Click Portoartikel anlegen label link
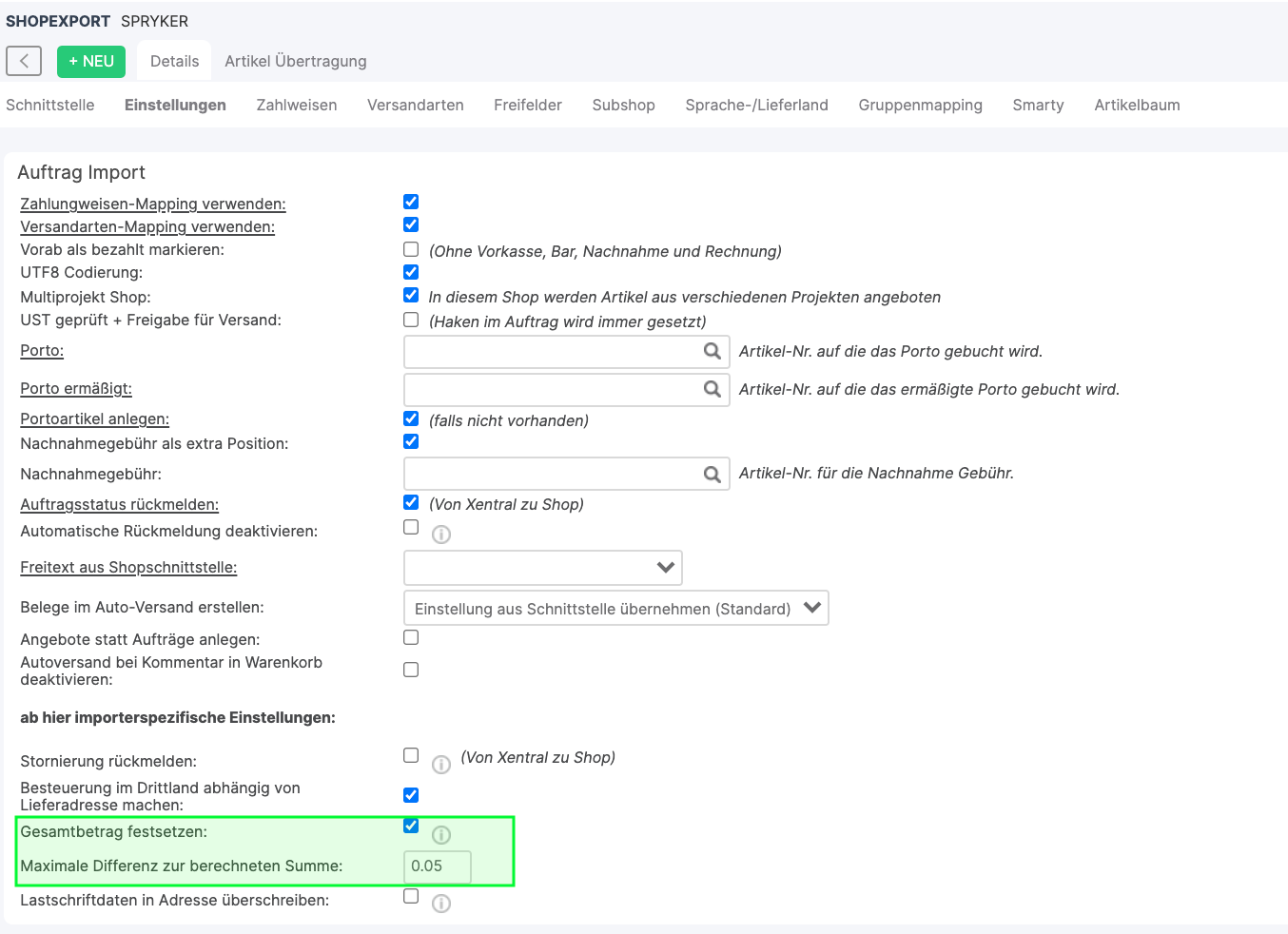The width and height of the screenshot is (1288, 934). [x=95, y=418]
